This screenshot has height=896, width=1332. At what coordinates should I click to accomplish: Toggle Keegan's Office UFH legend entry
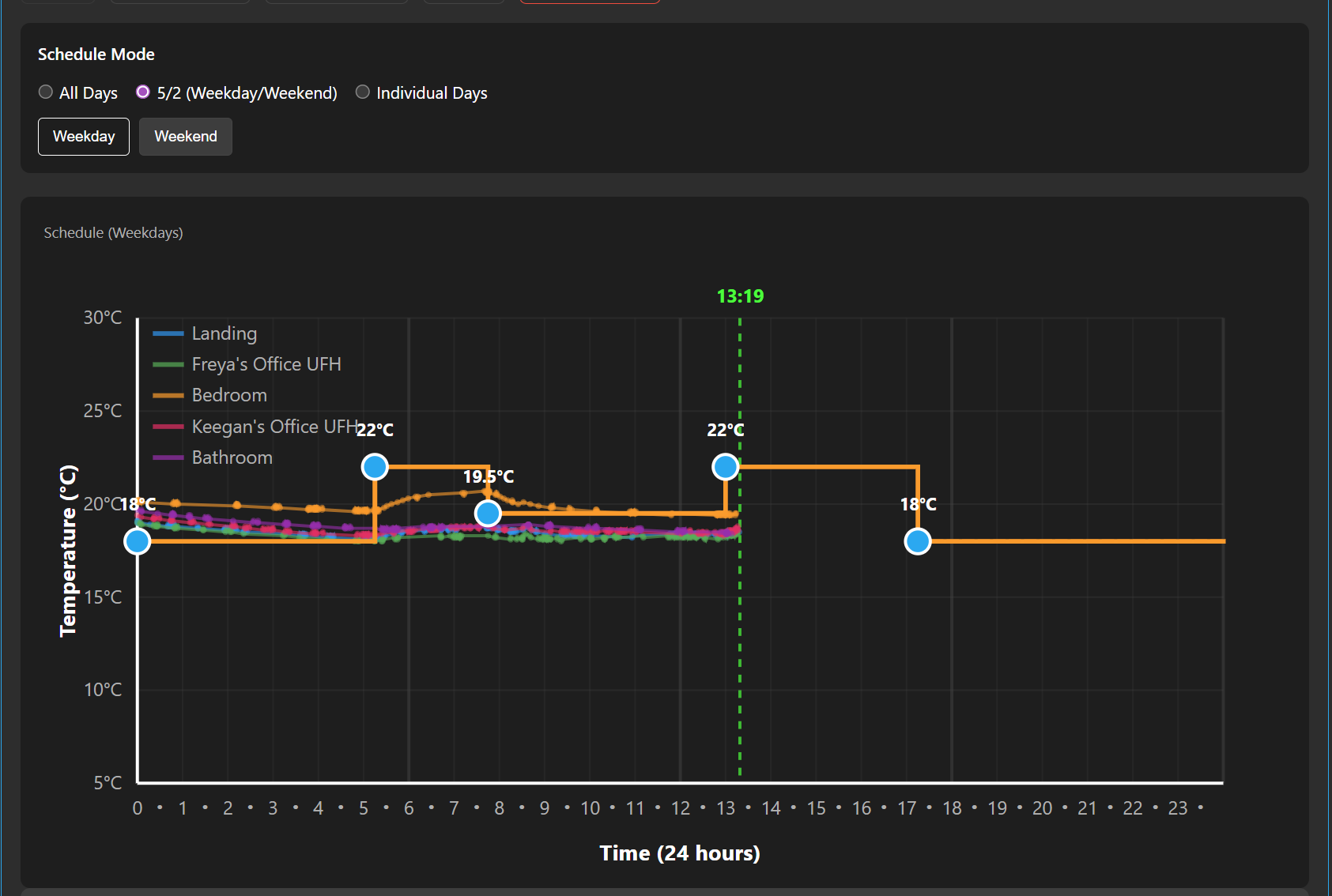[255, 427]
